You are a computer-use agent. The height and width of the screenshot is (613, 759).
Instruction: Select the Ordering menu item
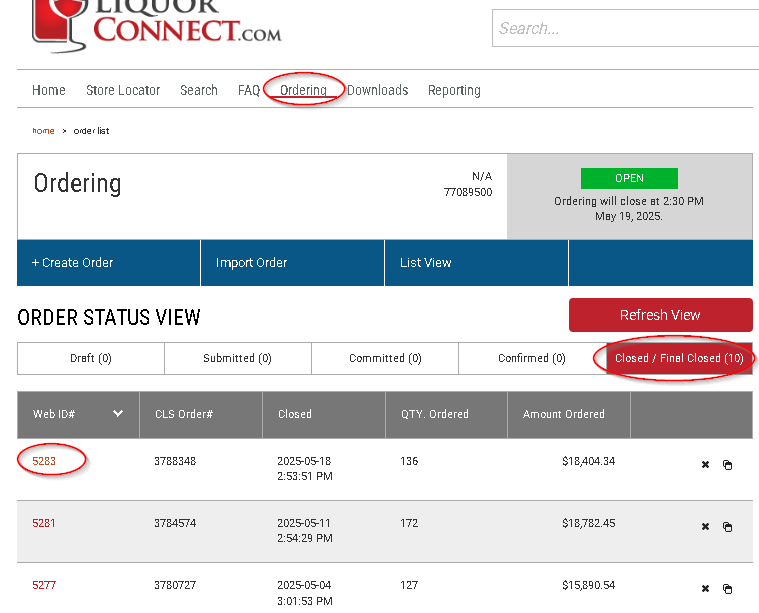(304, 90)
